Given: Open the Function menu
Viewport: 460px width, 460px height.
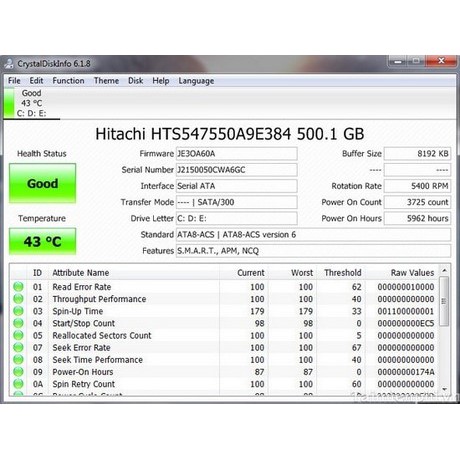Looking at the screenshot, I should pyautogui.click(x=68, y=81).
